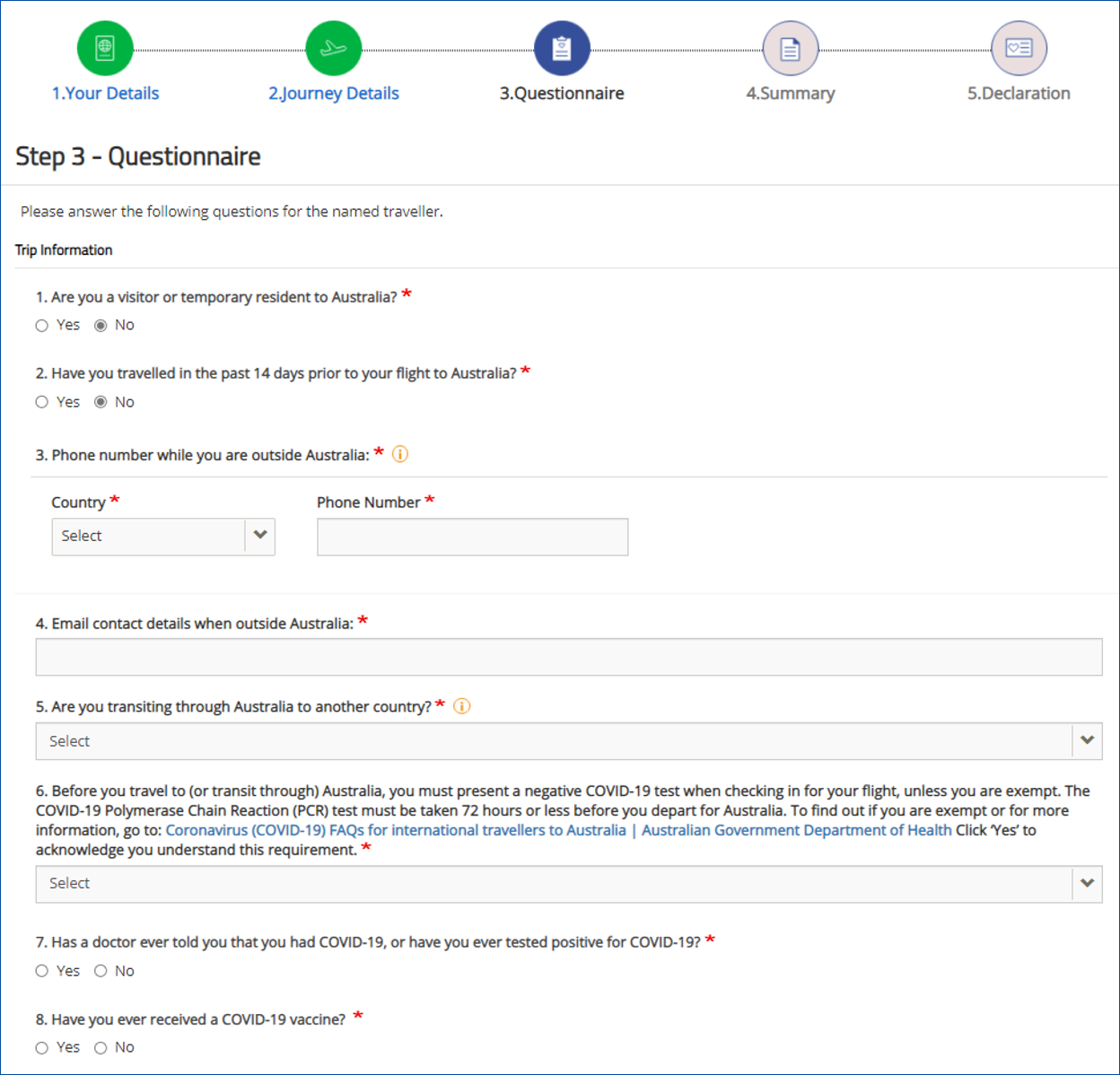The height and width of the screenshot is (1075, 1120).
Task: Click the email contact details text field
Action: [x=568, y=657]
